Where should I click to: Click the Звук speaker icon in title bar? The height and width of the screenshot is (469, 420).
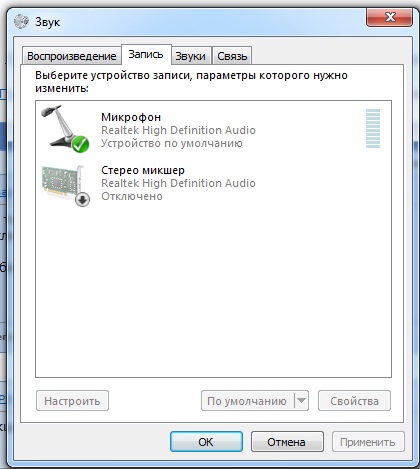22,22
